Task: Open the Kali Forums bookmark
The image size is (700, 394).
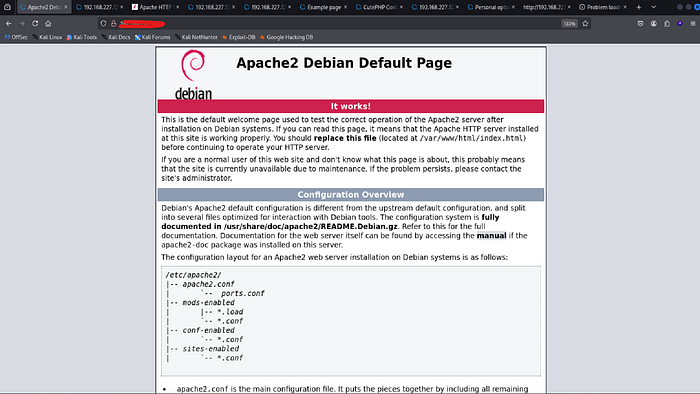Action: point(152,37)
